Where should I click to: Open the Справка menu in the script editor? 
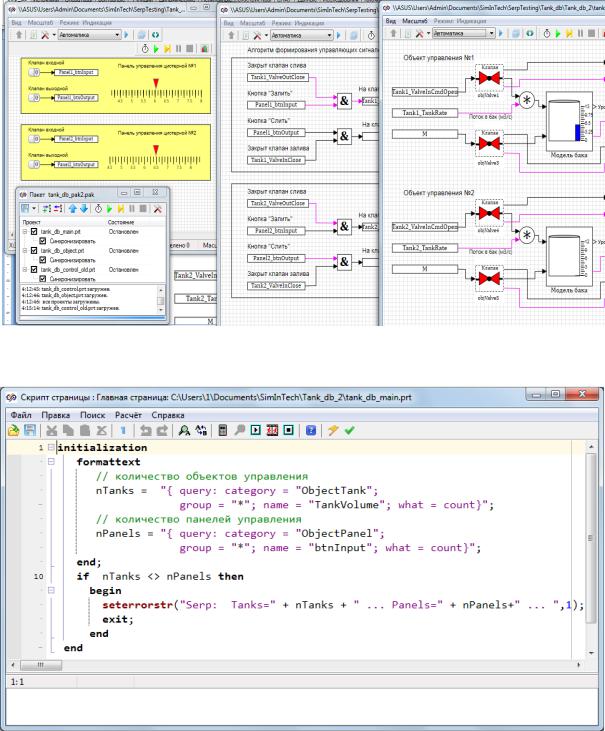[168, 415]
